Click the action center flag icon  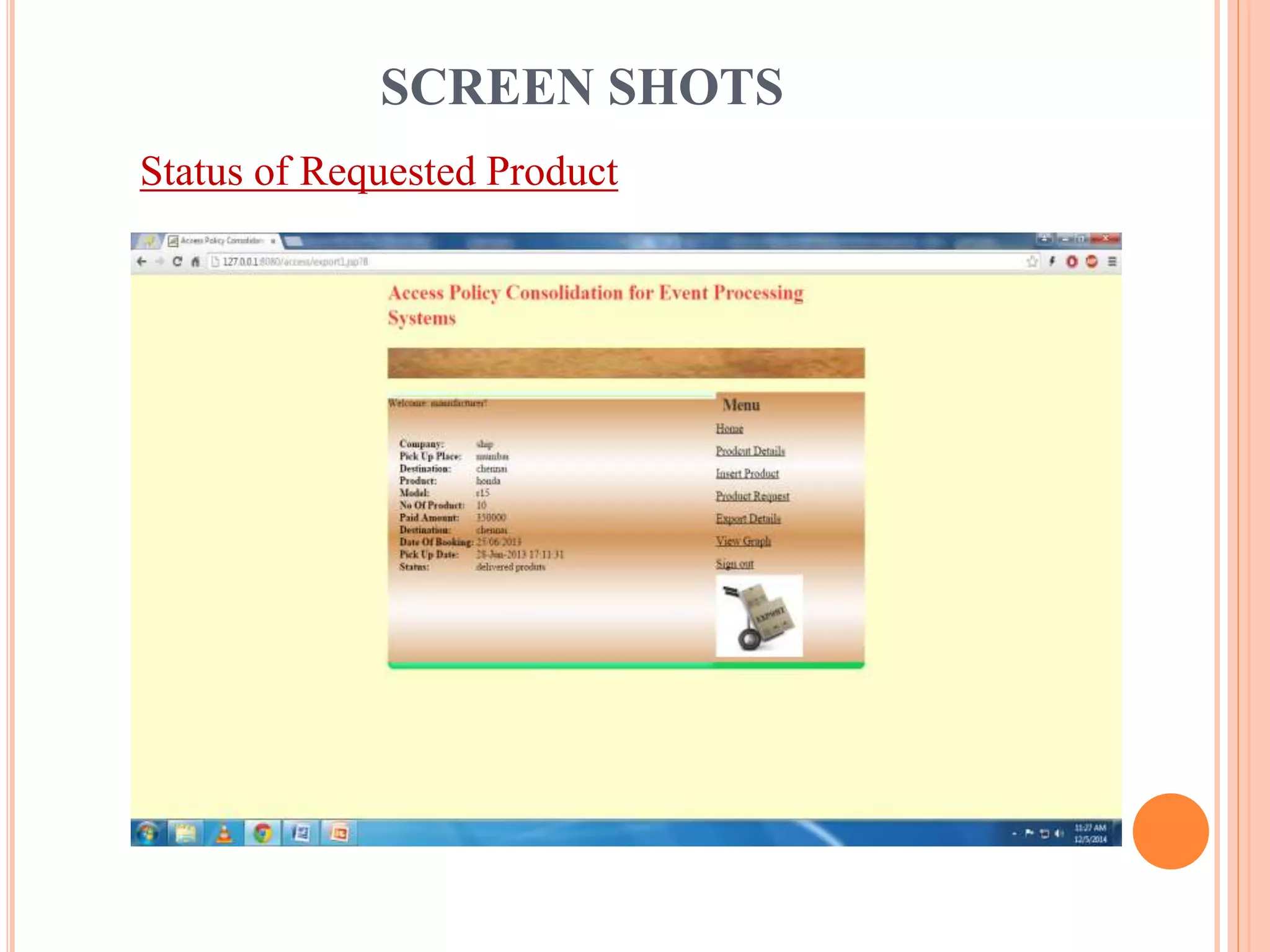[1029, 833]
